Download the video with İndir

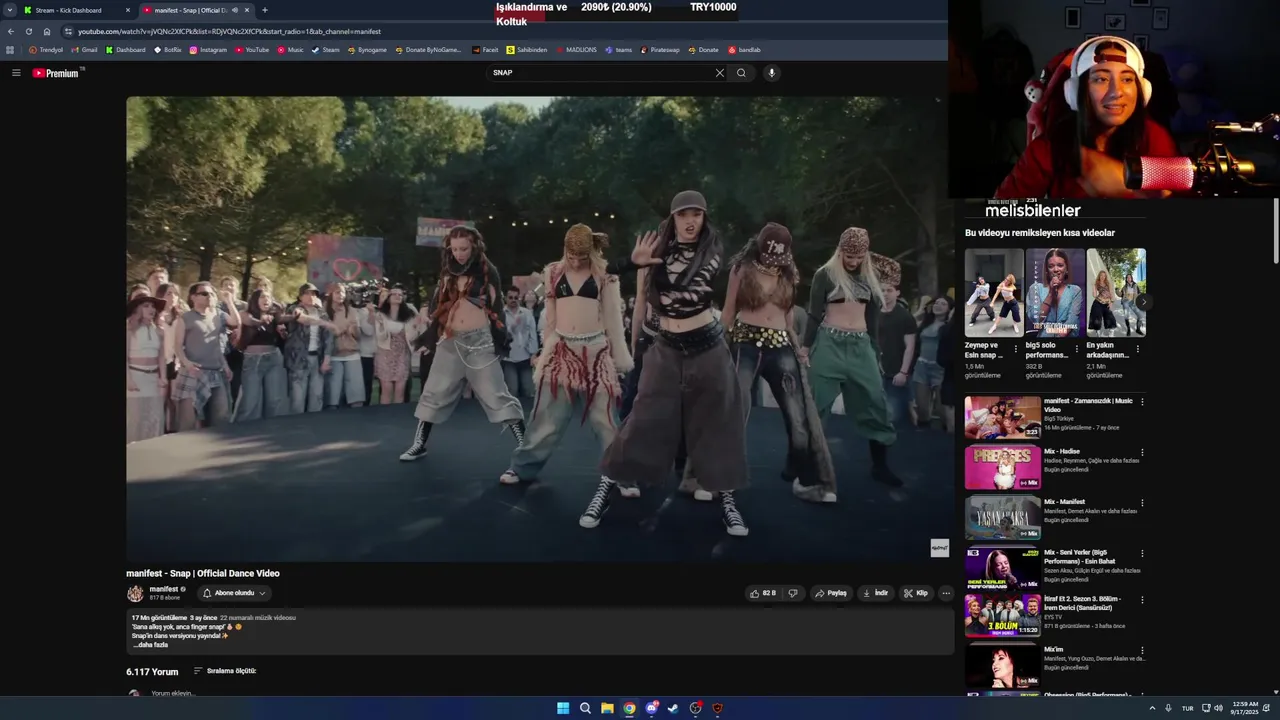(875, 593)
